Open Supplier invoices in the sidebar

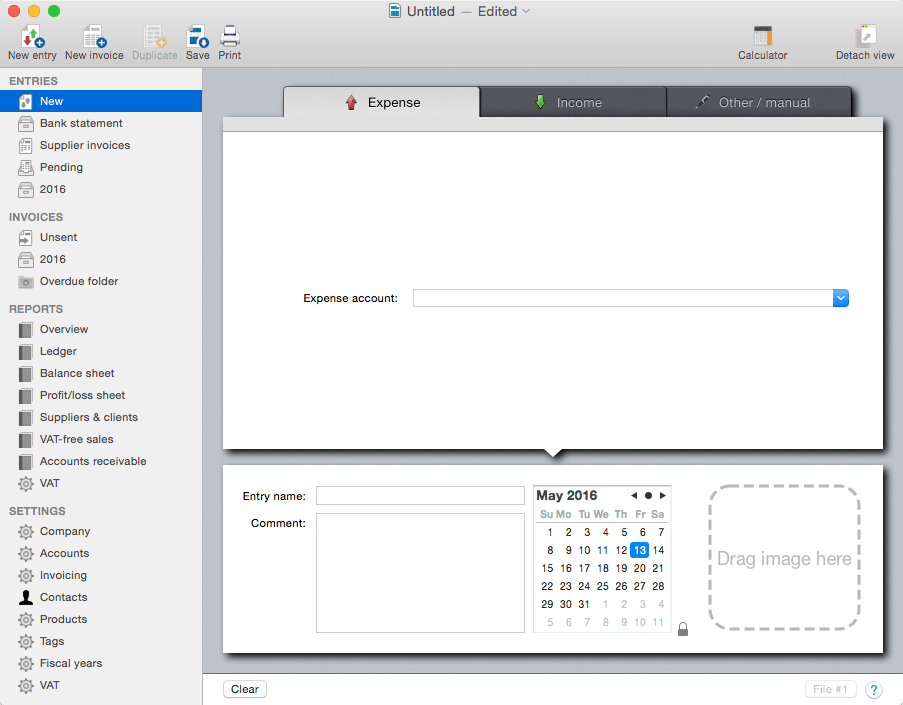[101, 145]
